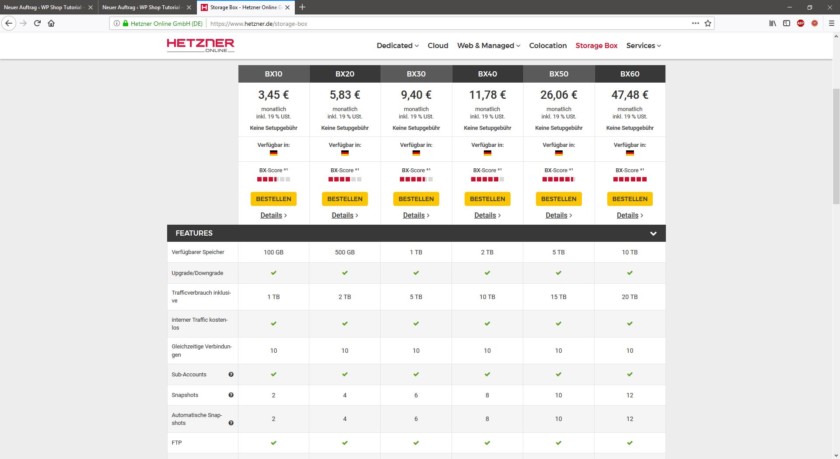
Task: Click the browser back arrow button
Action: click(x=9, y=23)
